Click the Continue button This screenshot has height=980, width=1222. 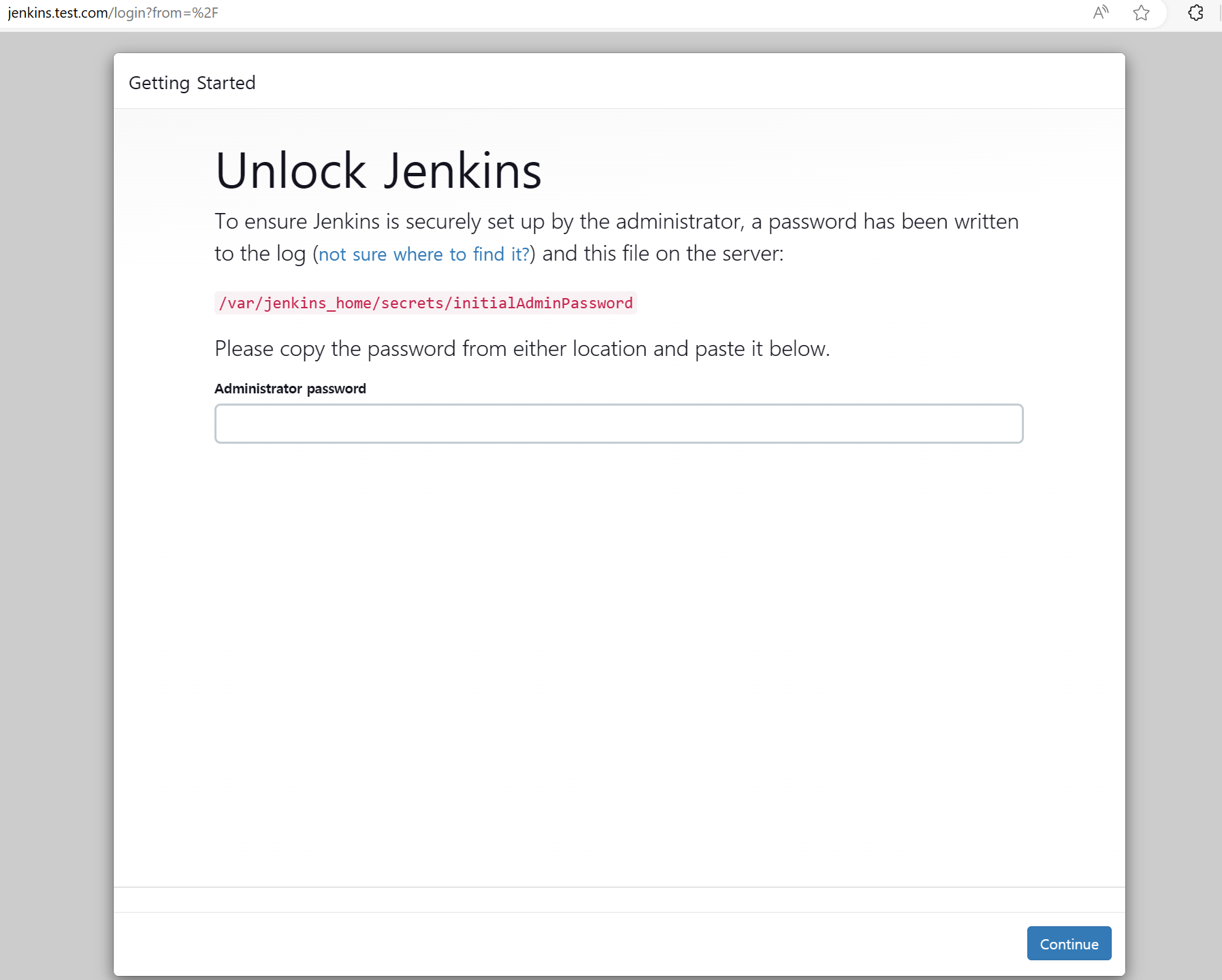point(1069,943)
